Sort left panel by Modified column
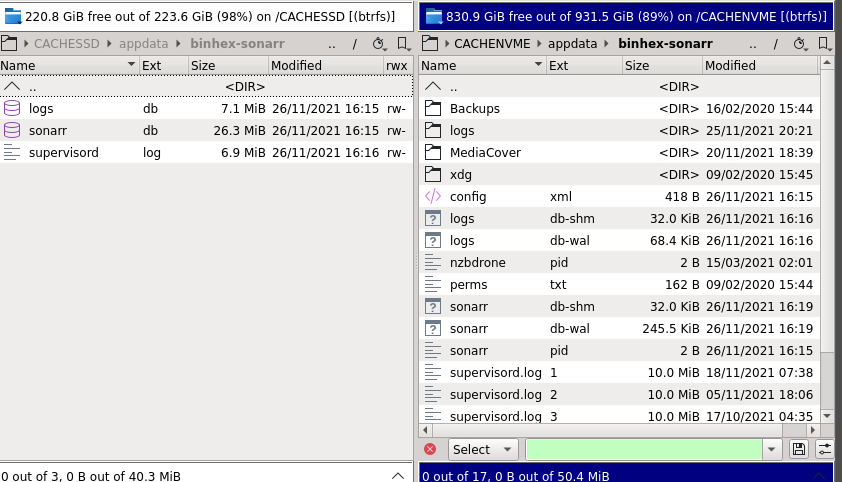This screenshot has width=842, height=482. click(325, 65)
